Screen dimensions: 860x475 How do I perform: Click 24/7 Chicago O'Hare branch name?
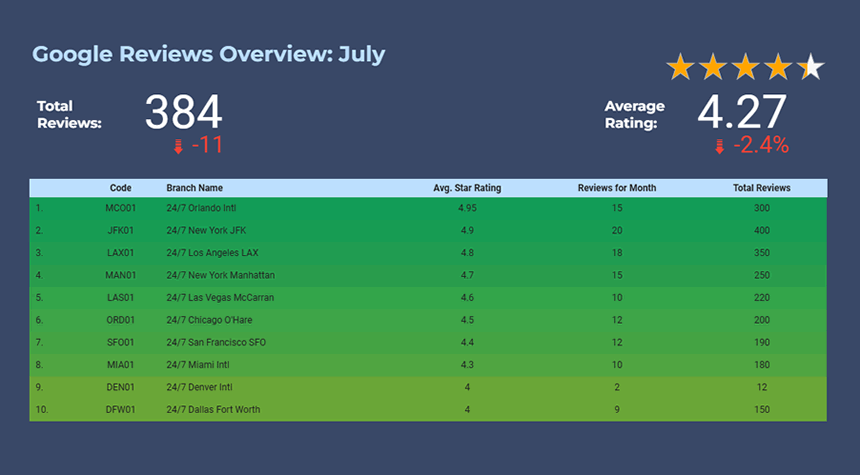tap(210, 320)
